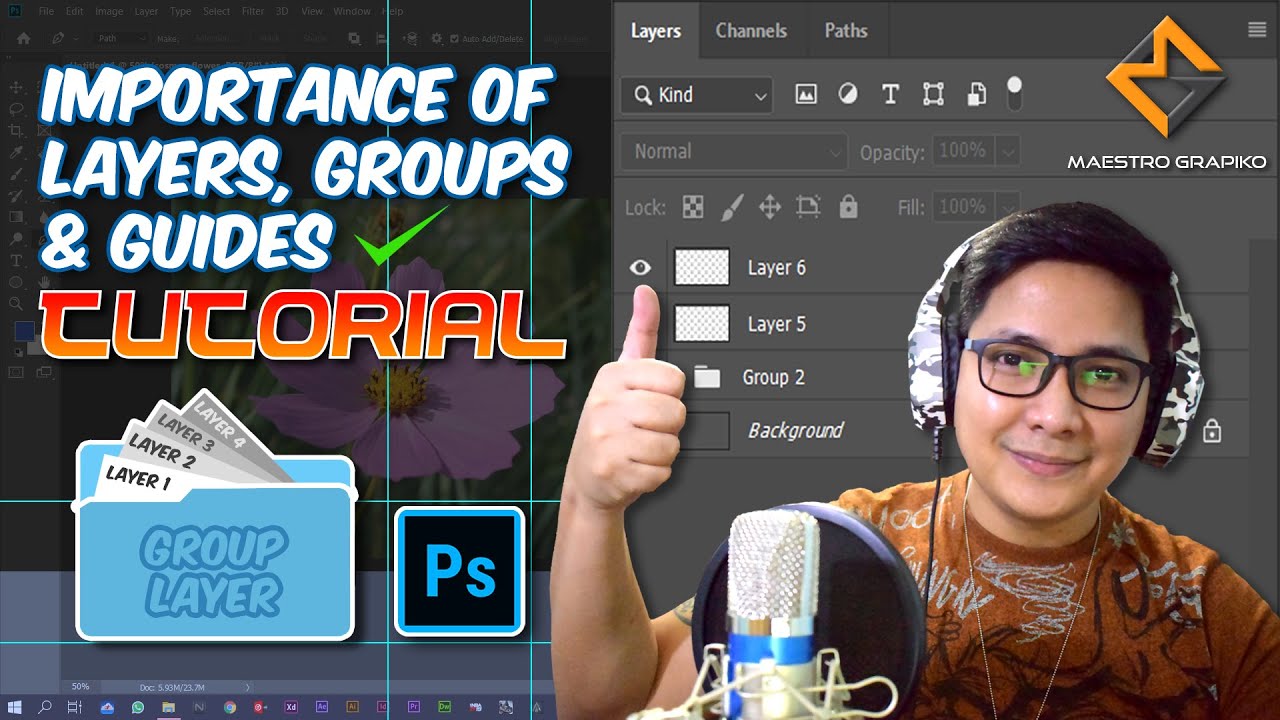Open the Windows Start menu

pos(16,707)
